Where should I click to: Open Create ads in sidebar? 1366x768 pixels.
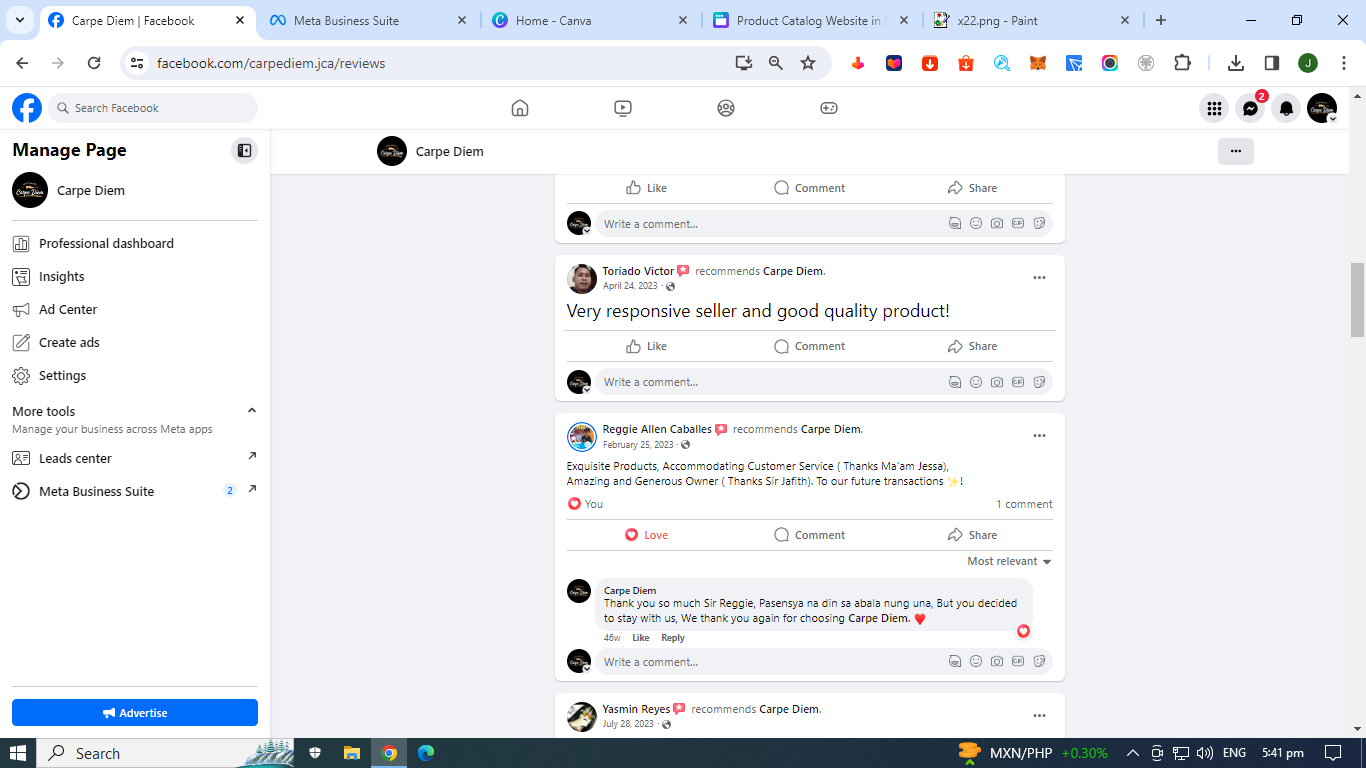(x=134, y=342)
